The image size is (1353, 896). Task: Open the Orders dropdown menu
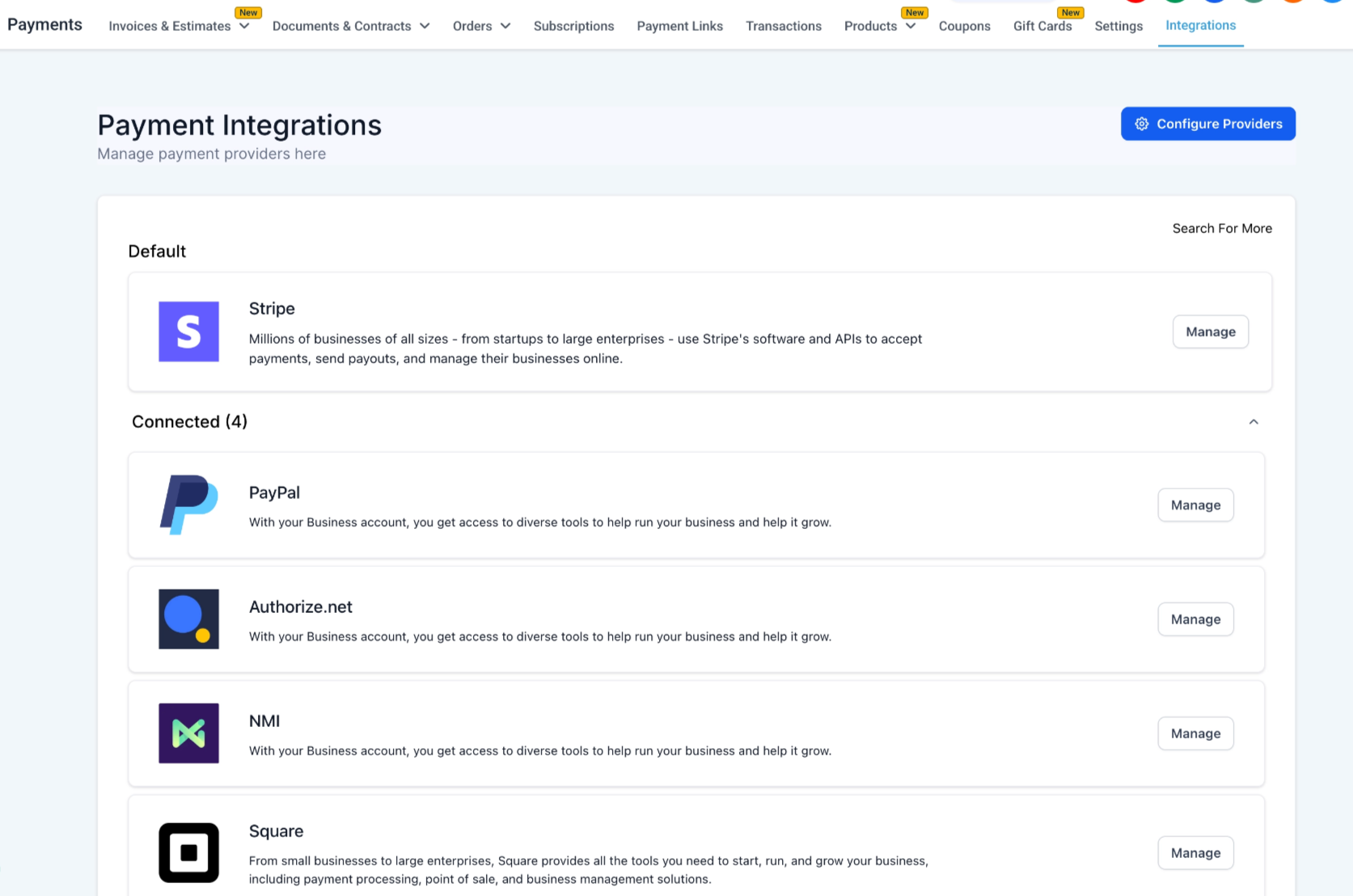click(482, 26)
